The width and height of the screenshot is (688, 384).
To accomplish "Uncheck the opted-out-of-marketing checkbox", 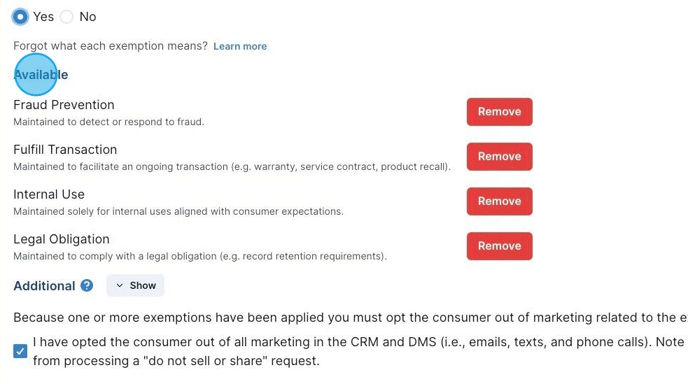I will pos(20,351).
